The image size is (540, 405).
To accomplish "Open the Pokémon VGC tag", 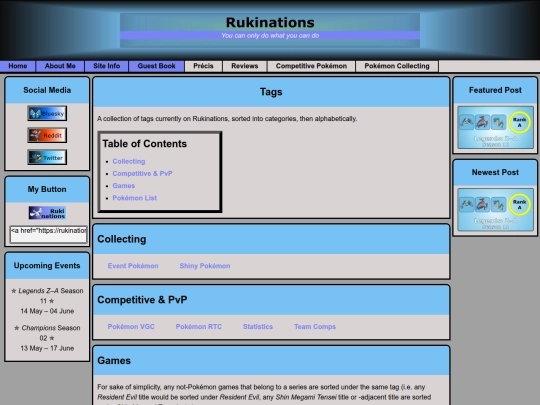I will (131, 326).
